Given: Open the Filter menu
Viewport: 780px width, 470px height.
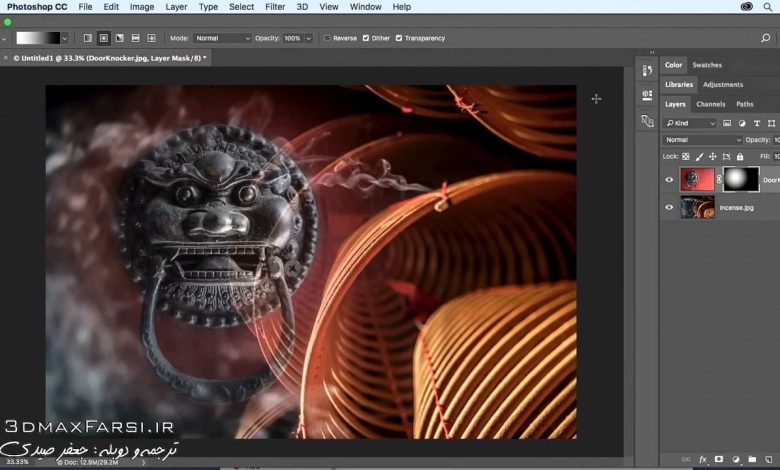Looking at the screenshot, I should (x=275, y=7).
